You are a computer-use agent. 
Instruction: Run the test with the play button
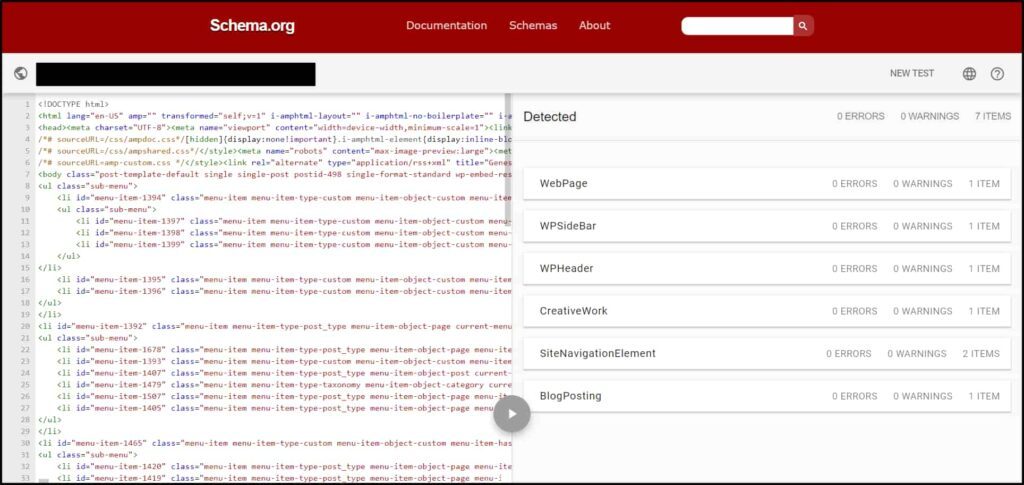pyautogui.click(x=512, y=413)
